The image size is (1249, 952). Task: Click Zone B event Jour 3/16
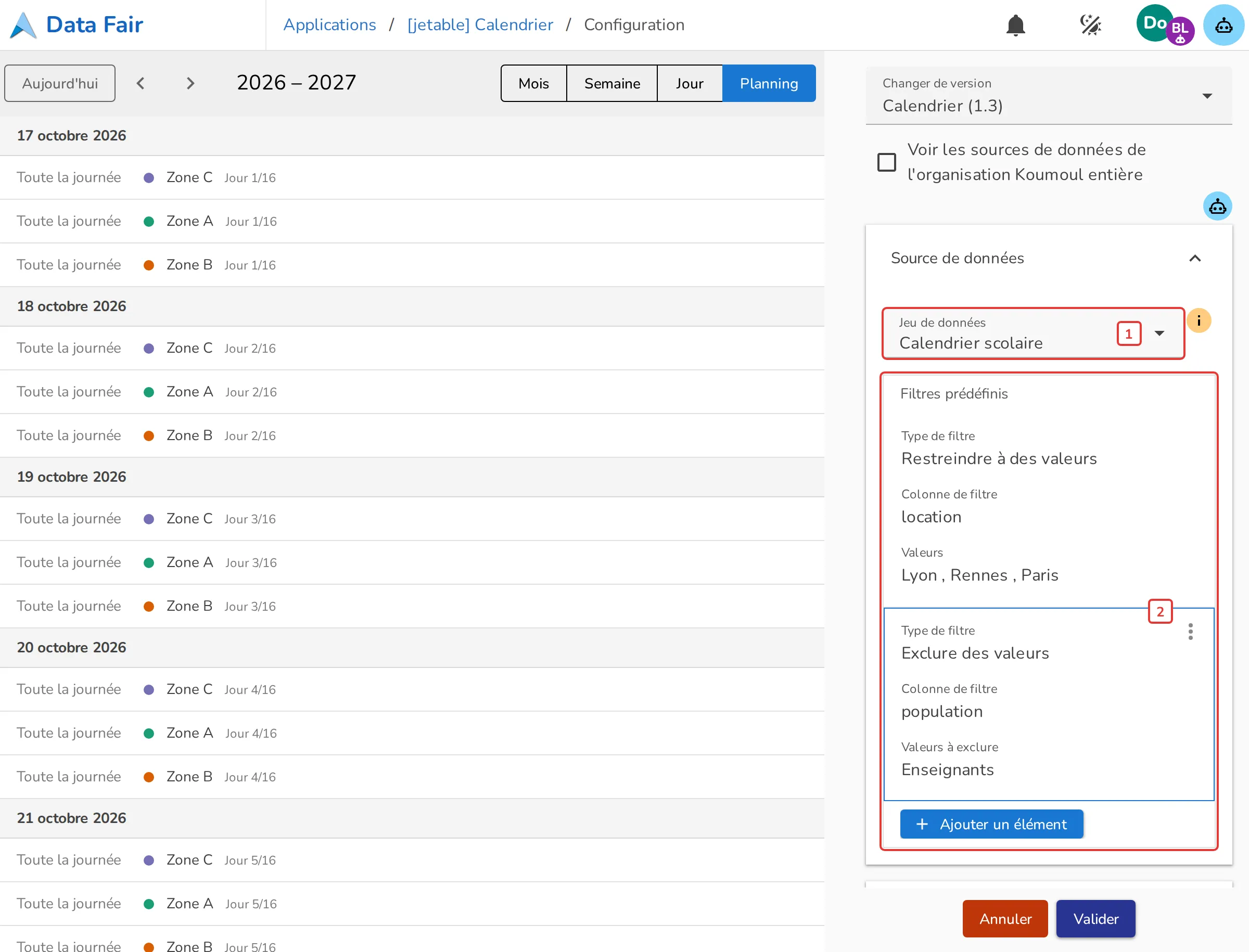coord(412,606)
